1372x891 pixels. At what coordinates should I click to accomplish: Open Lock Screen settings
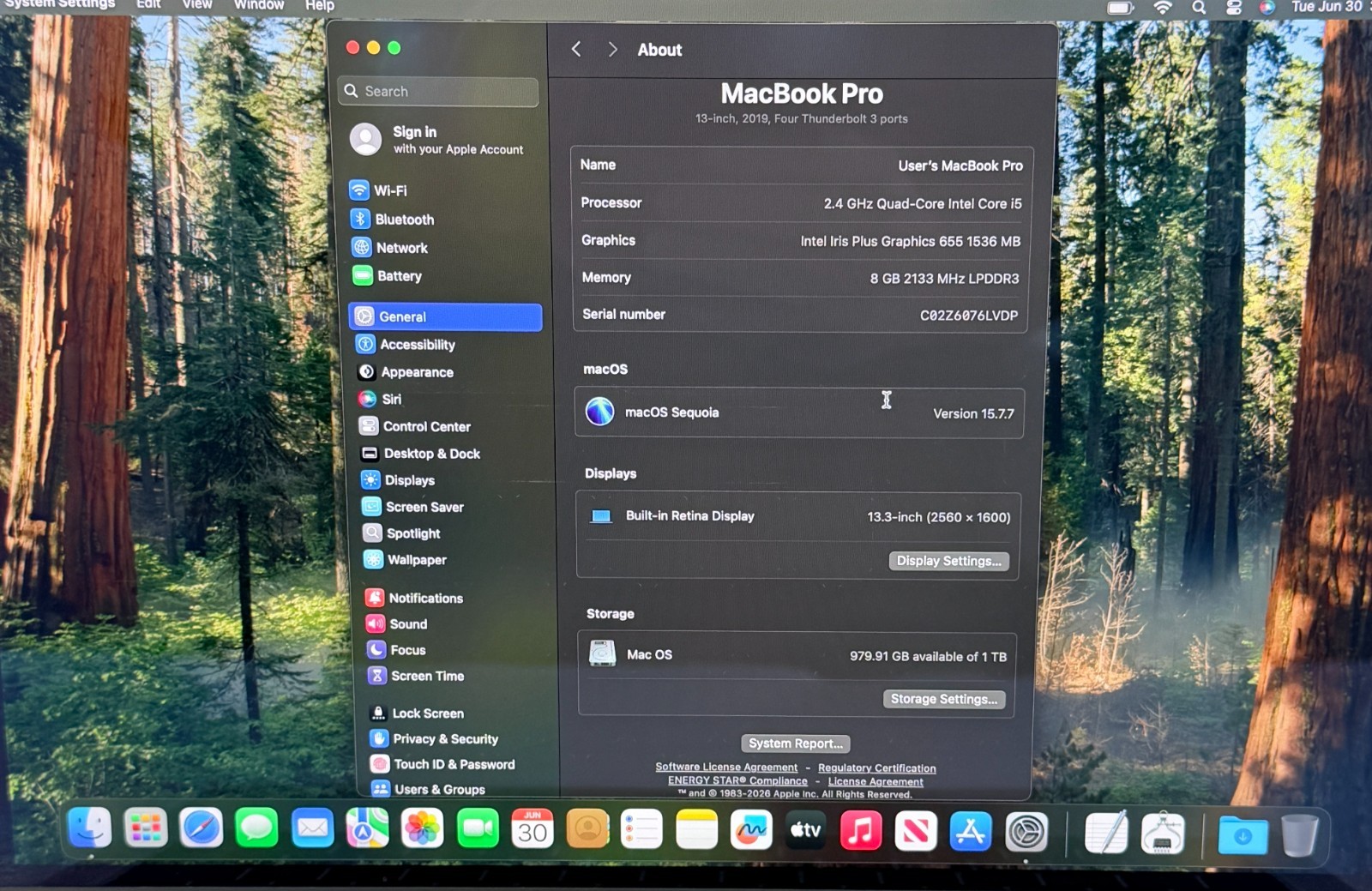coord(417,713)
